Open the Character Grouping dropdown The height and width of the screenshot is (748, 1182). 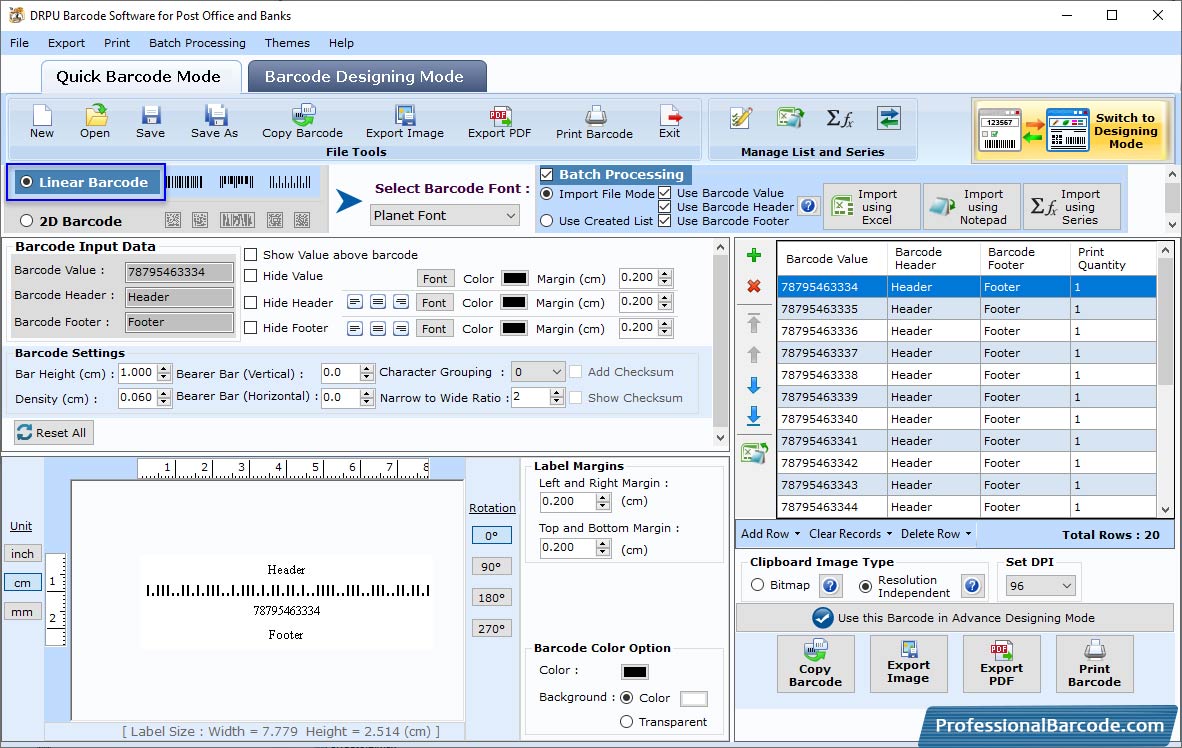(x=537, y=372)
